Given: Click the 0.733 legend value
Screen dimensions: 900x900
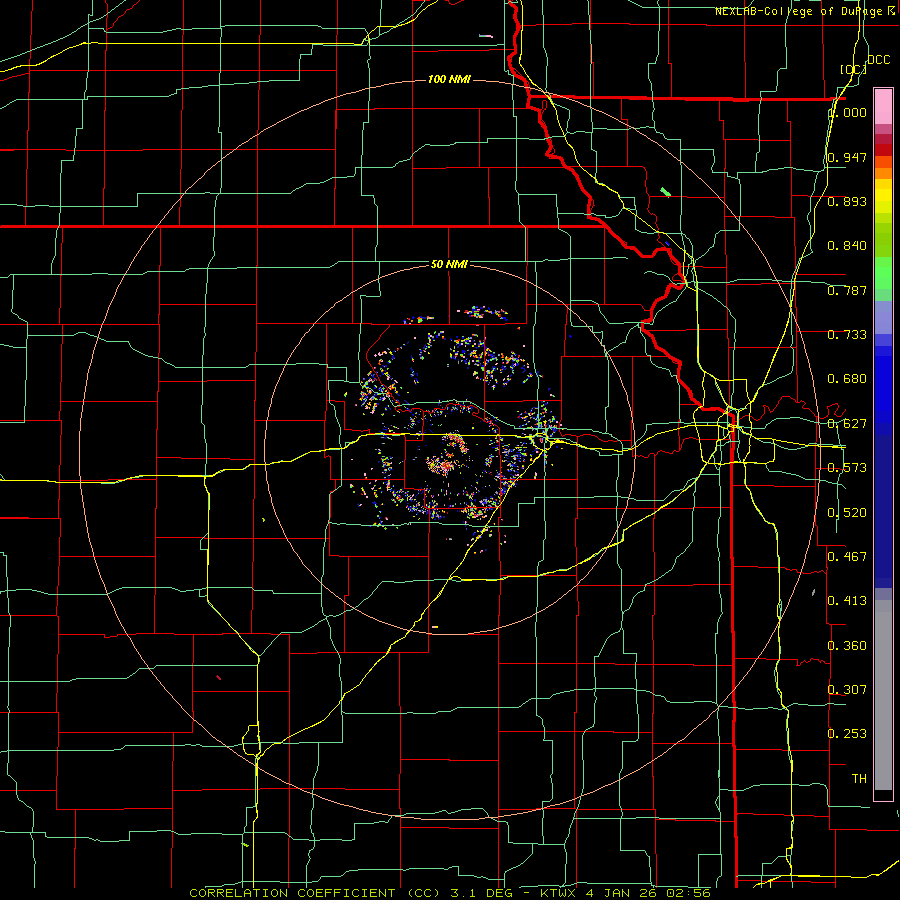Looking at the screenshot, I should [847, 335].
